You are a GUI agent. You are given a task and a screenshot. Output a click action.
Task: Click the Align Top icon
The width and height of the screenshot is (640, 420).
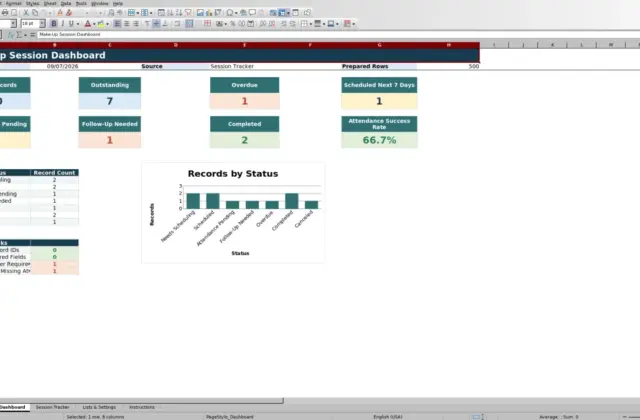click(x=148, y=24)
